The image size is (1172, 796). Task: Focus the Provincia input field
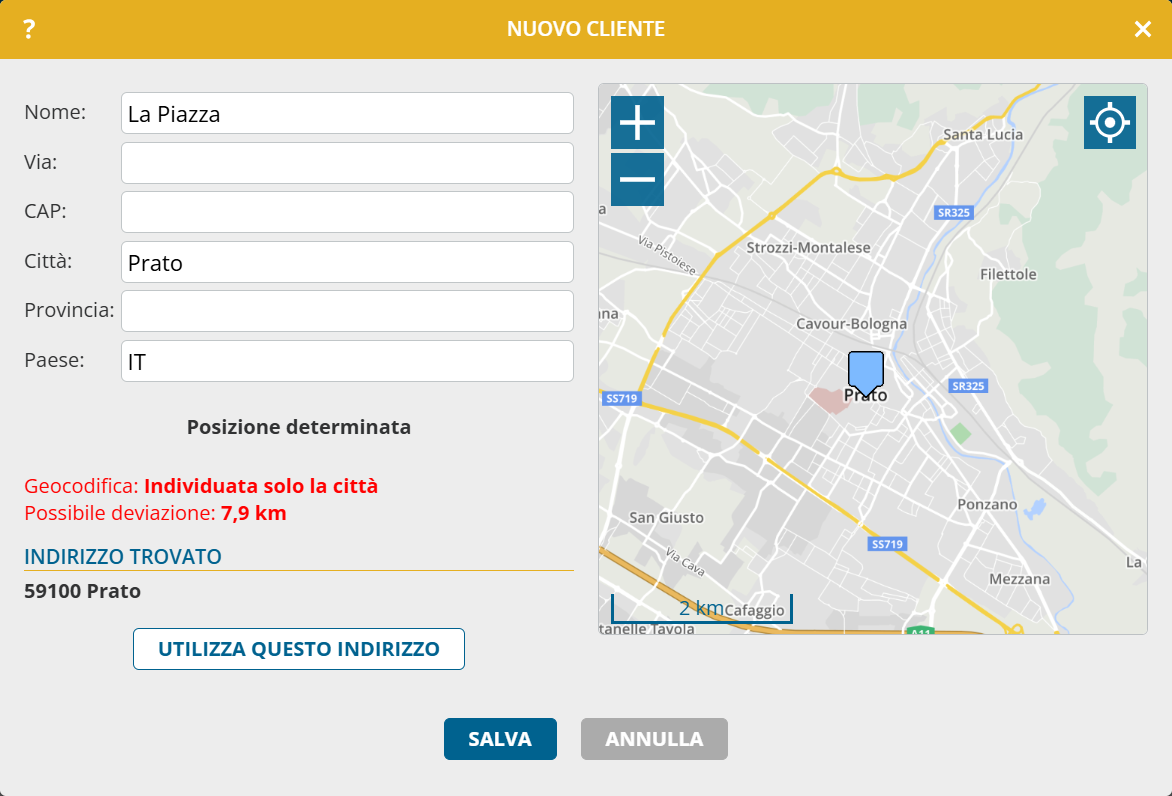(x=347, y=311)
